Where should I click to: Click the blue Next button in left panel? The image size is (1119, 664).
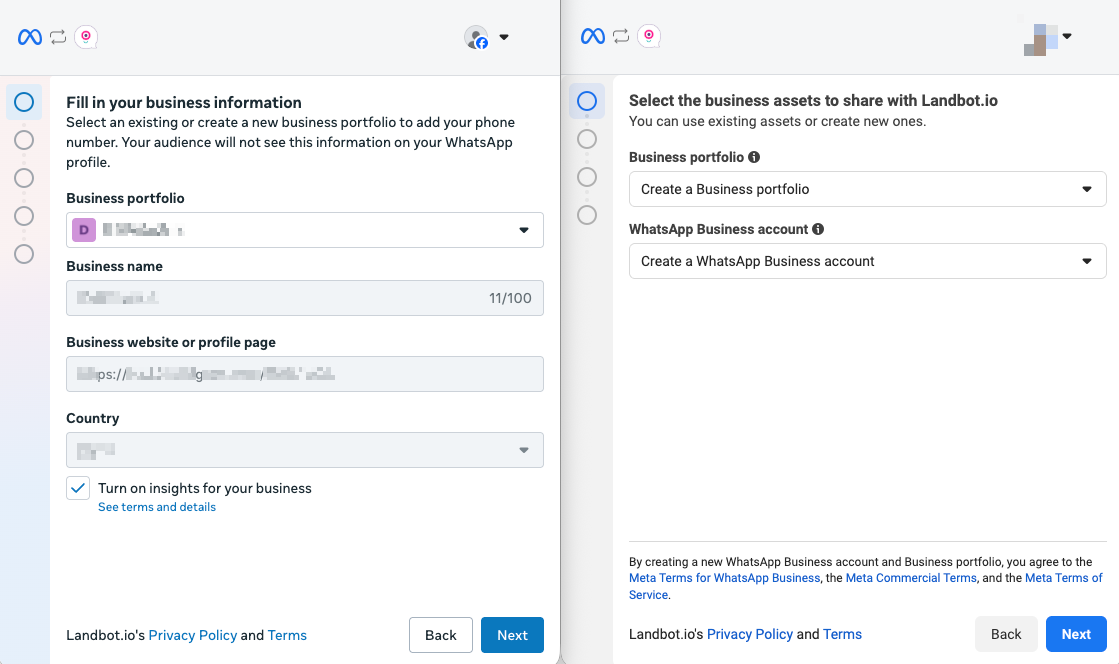[x=512, y=635]
